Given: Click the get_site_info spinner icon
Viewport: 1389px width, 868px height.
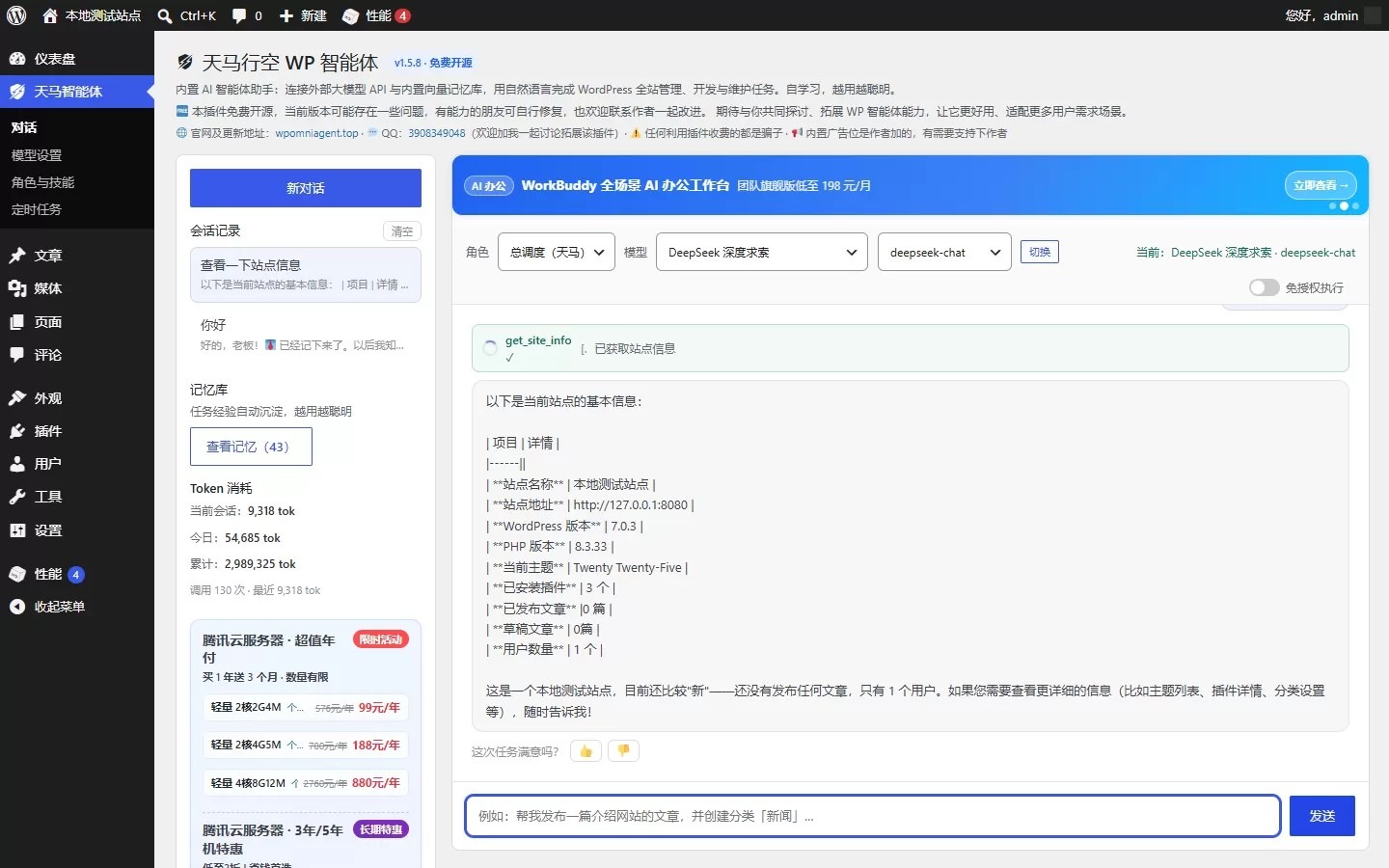Looking at the screenshot, I should tap(490, 348).
